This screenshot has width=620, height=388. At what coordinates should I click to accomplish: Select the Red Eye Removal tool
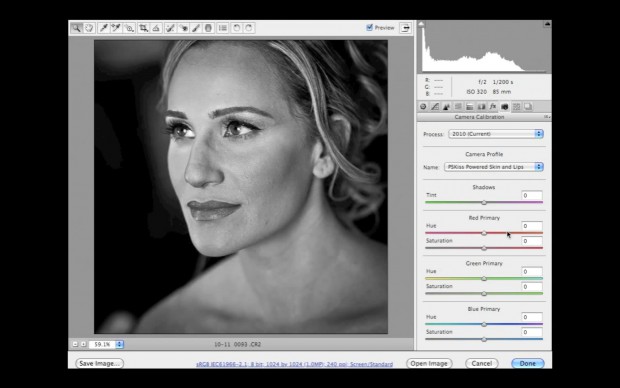[183, 28]
